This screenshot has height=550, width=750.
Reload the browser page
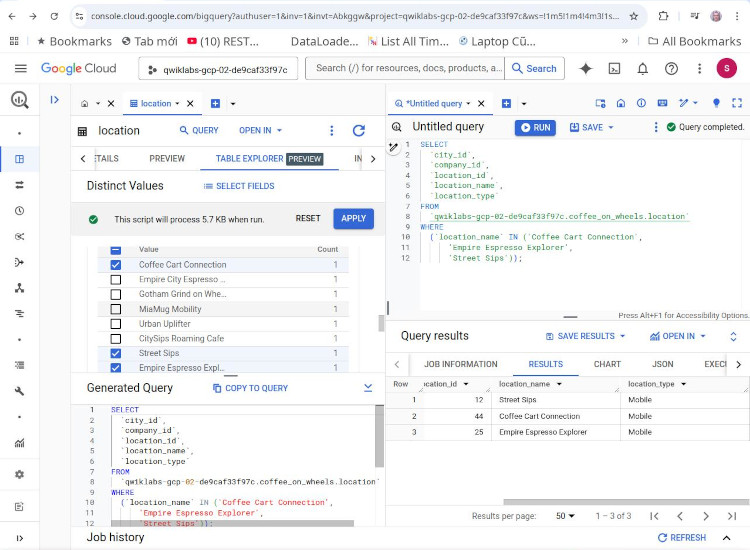coord(54,16)
